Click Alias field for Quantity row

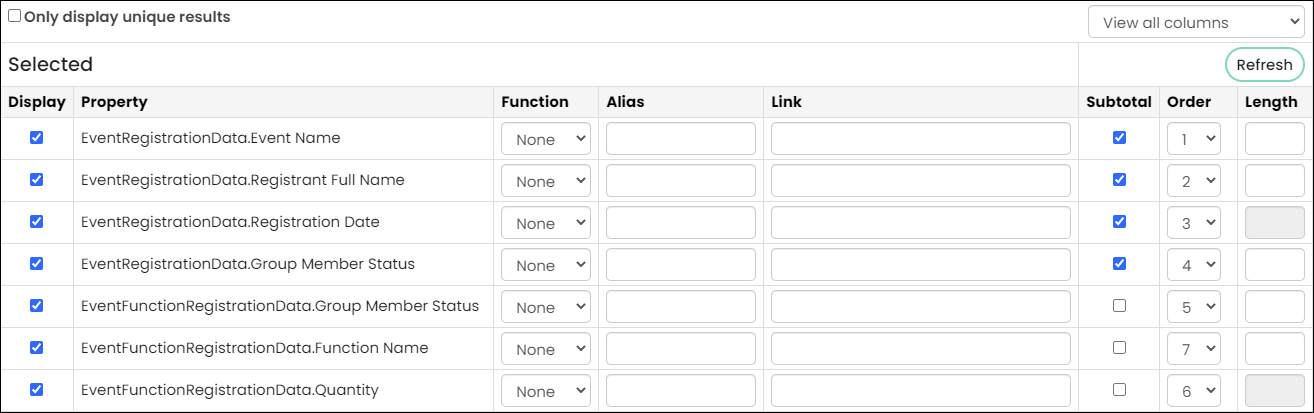[x=681, y=391]
